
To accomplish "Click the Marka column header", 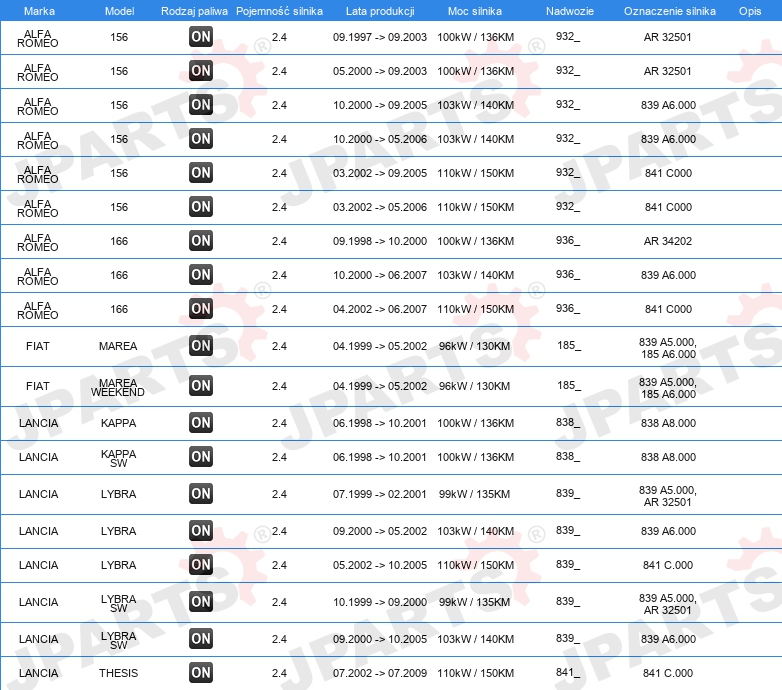I will (x=39, y=11).
